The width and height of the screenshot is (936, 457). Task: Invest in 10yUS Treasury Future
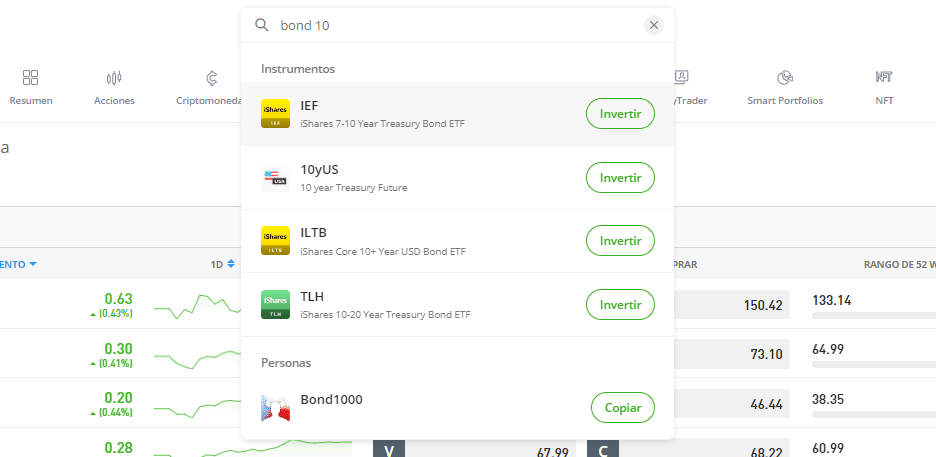620,177
